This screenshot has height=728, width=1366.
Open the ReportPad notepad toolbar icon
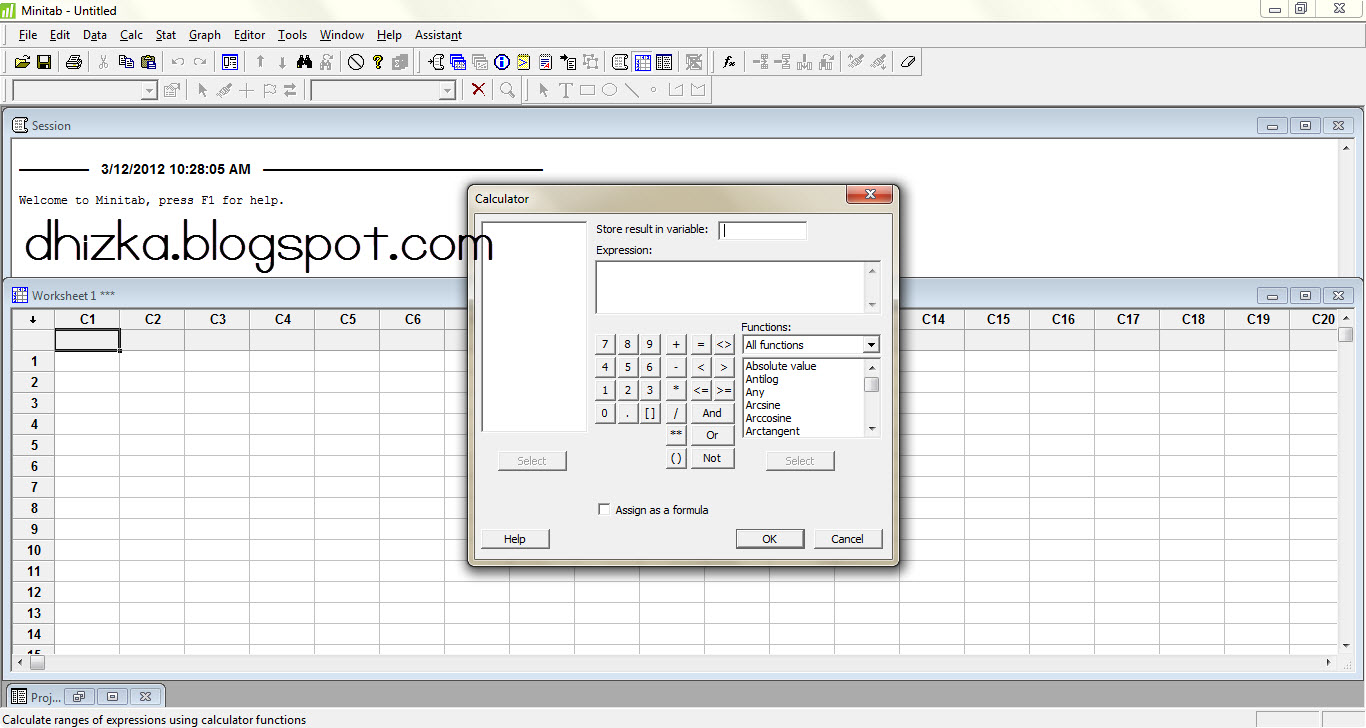point(546,62)
